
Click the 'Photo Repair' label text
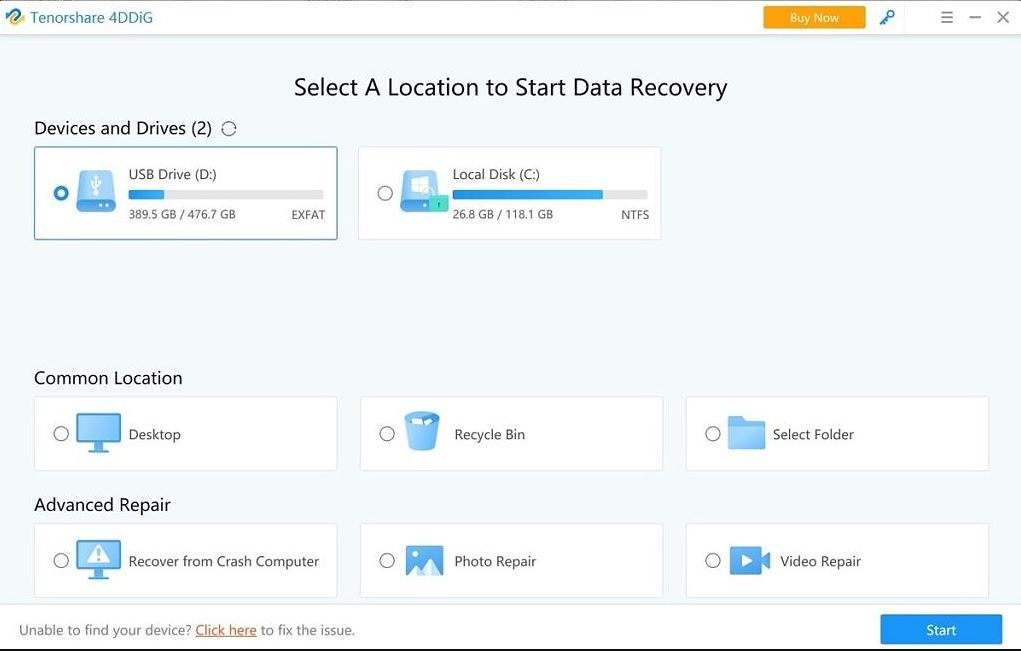click(495, 561)
